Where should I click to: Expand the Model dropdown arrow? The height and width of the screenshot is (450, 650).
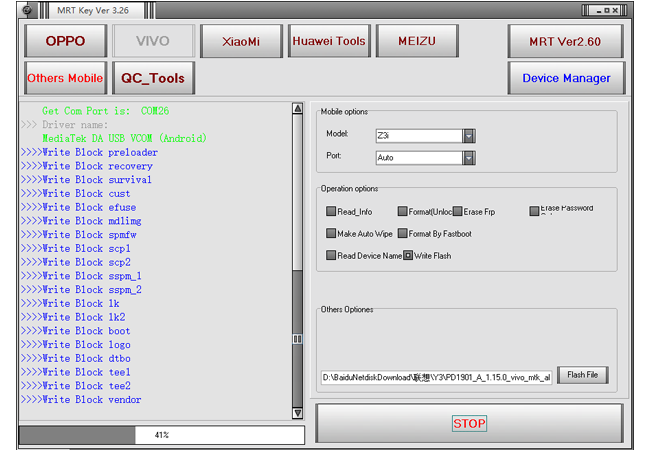[469, 135]
